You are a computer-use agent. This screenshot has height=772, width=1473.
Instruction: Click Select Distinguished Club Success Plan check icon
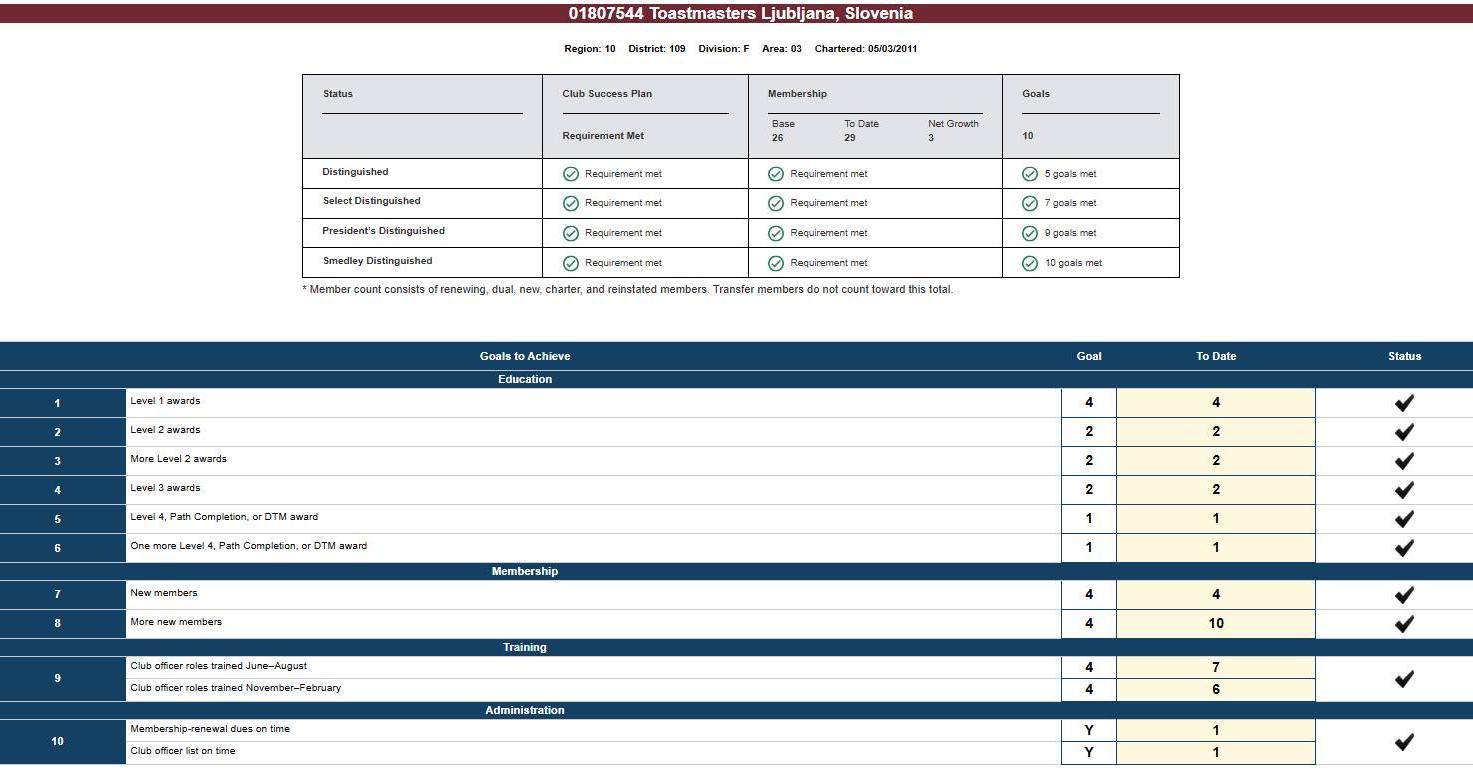coord(571,203)
